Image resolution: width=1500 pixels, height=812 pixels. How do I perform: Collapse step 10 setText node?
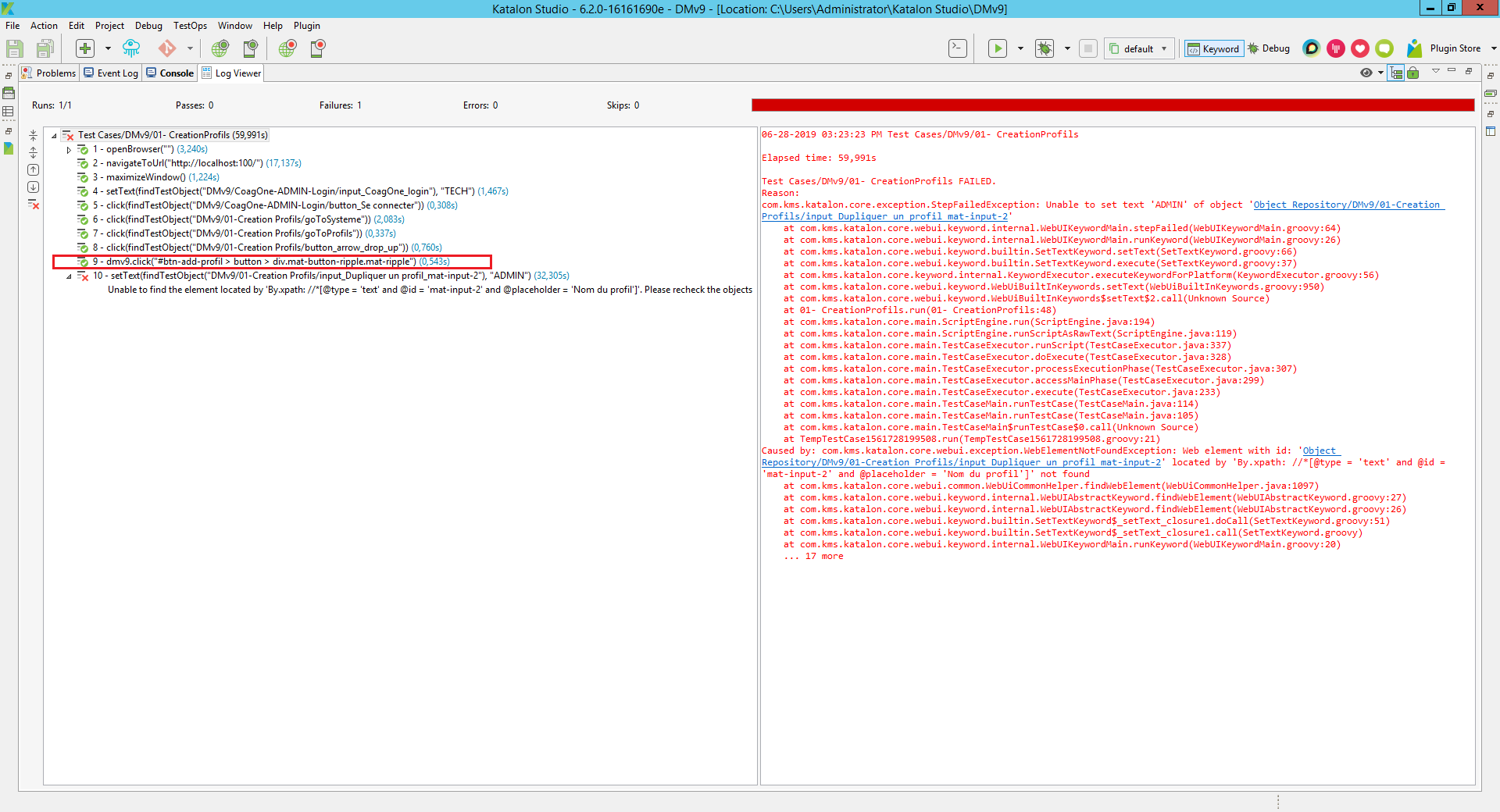tap(69, 276)
